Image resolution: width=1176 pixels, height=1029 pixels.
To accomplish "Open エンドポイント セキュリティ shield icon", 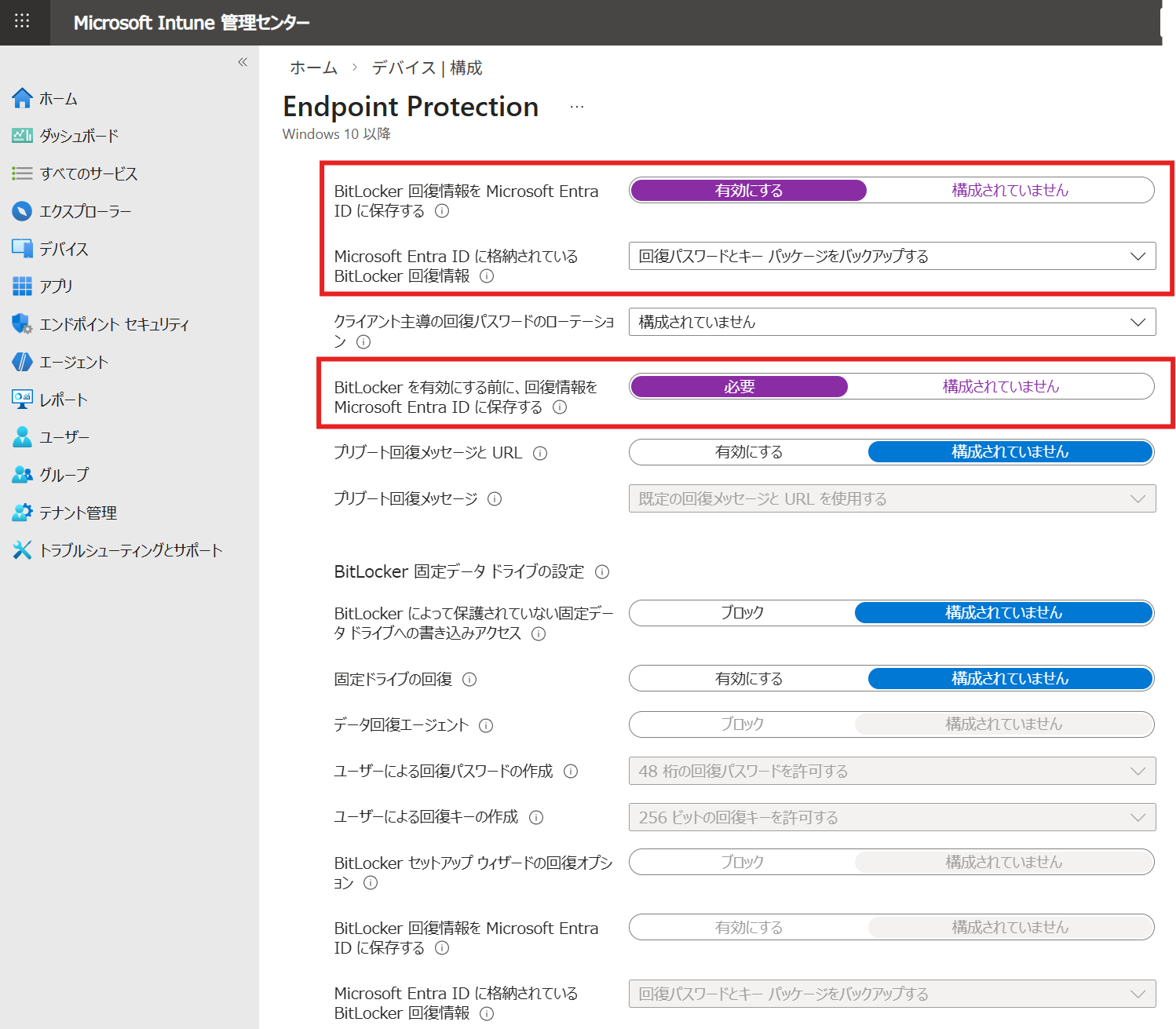I will click(22, 324).
